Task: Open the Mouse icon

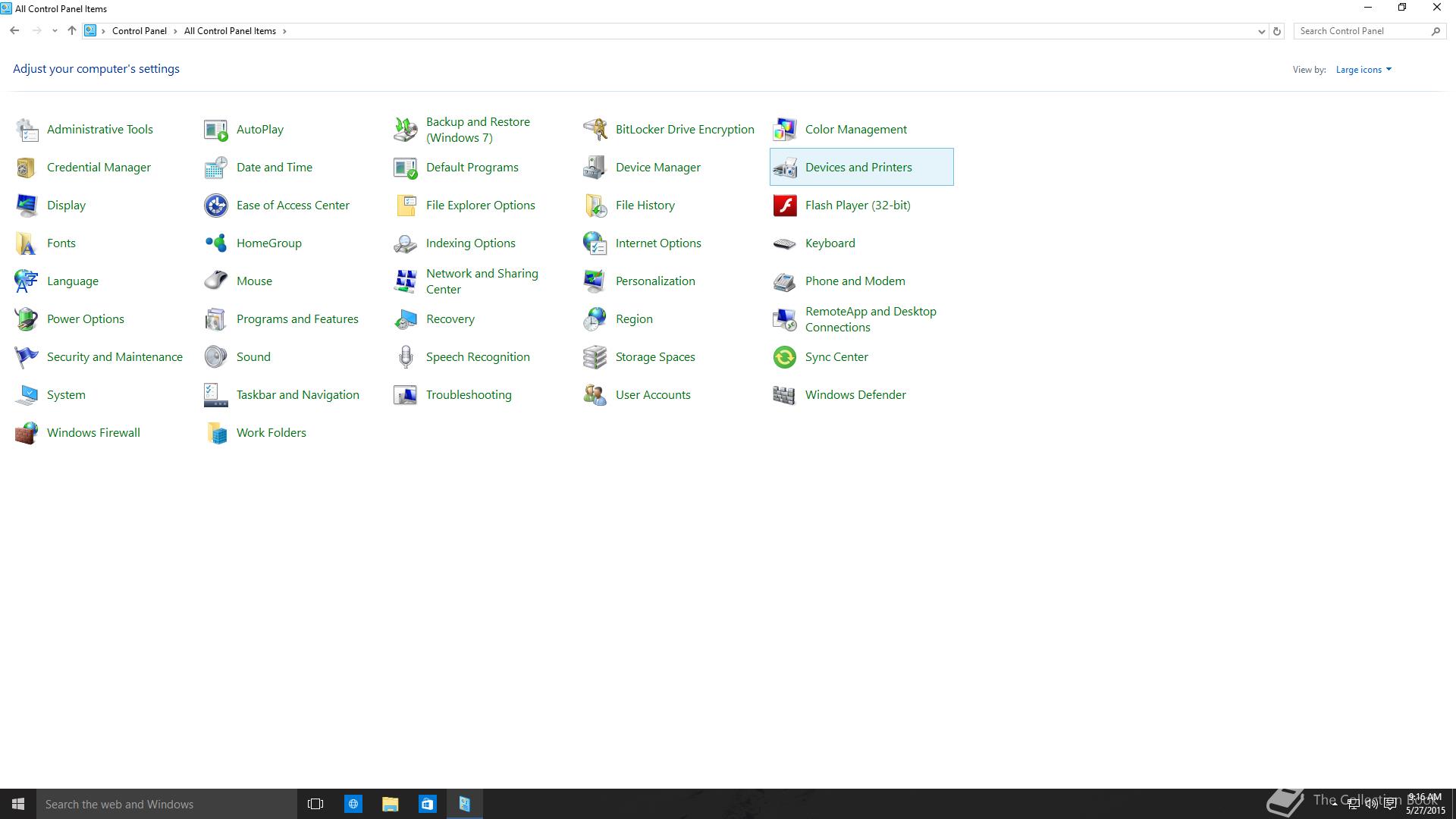Action: point(216,281)
